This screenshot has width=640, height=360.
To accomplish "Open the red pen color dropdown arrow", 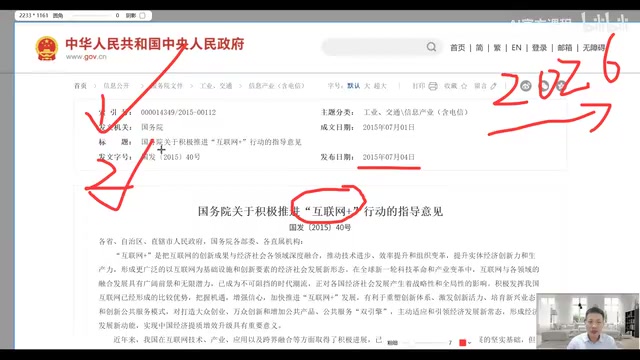I will [469, 343].
